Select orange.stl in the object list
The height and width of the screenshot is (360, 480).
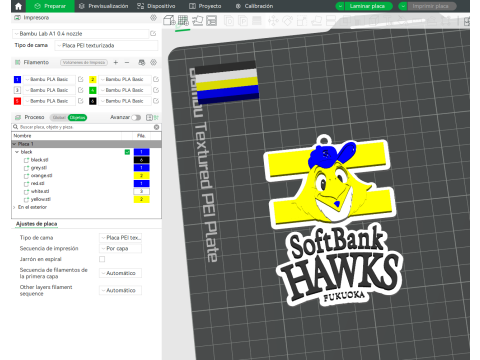(42, 176)
